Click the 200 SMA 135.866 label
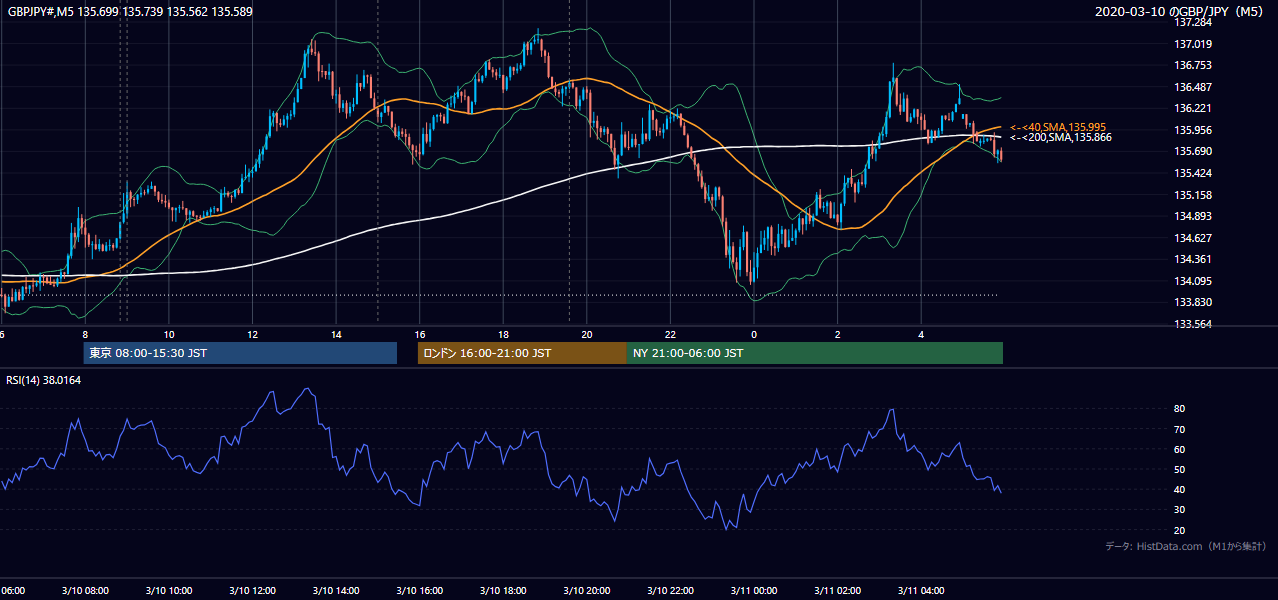The height and width of the screenshot is (600, 1278). pos(1061,137)
